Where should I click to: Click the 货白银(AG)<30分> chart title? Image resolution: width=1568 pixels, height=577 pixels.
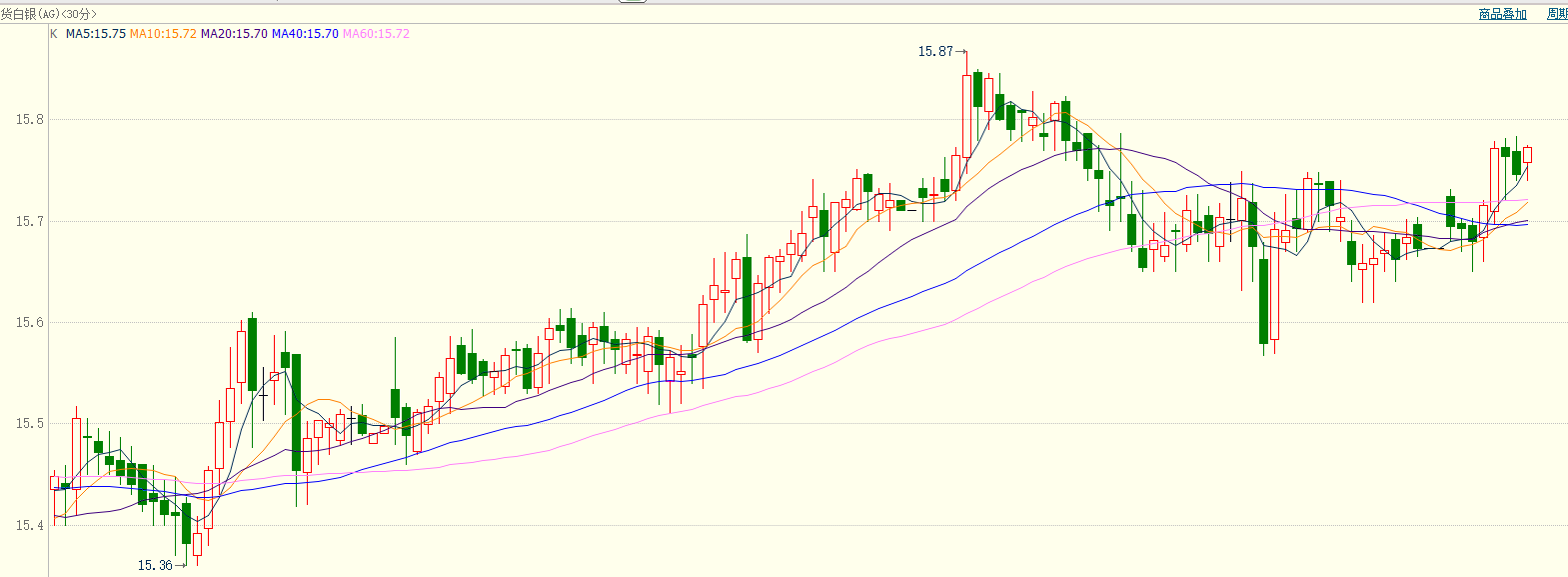pos(49,14)
